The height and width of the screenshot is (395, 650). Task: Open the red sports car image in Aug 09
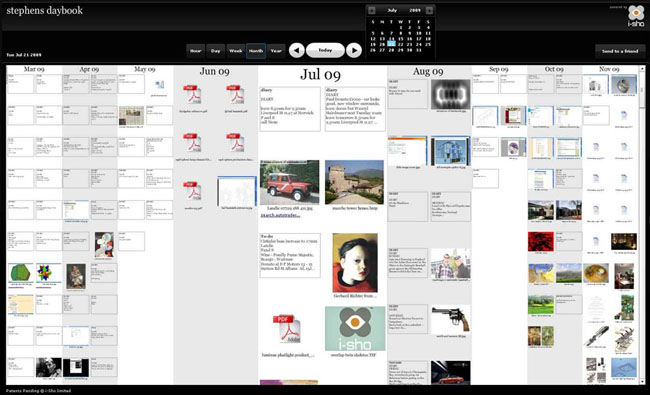click(451, 373)
